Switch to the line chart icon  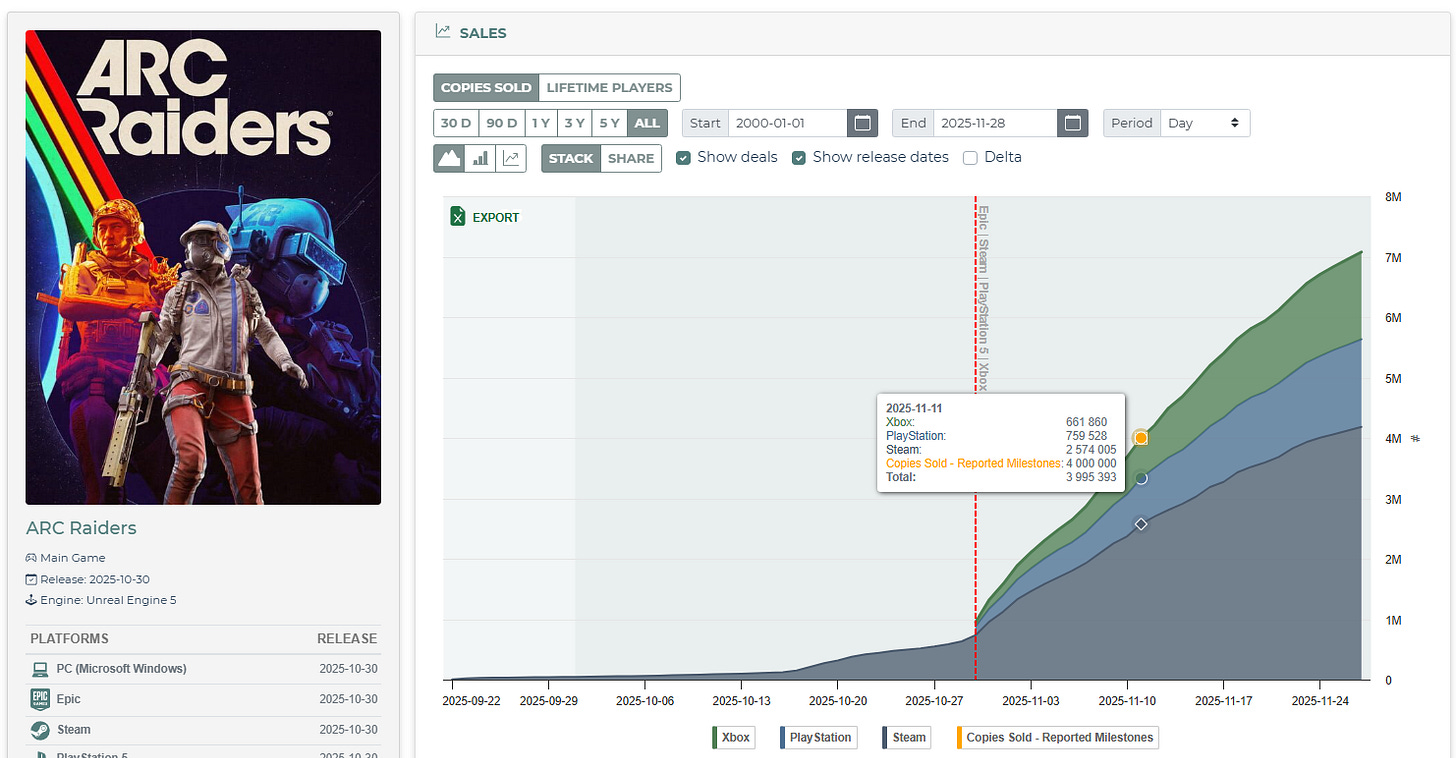pos(511,158)
